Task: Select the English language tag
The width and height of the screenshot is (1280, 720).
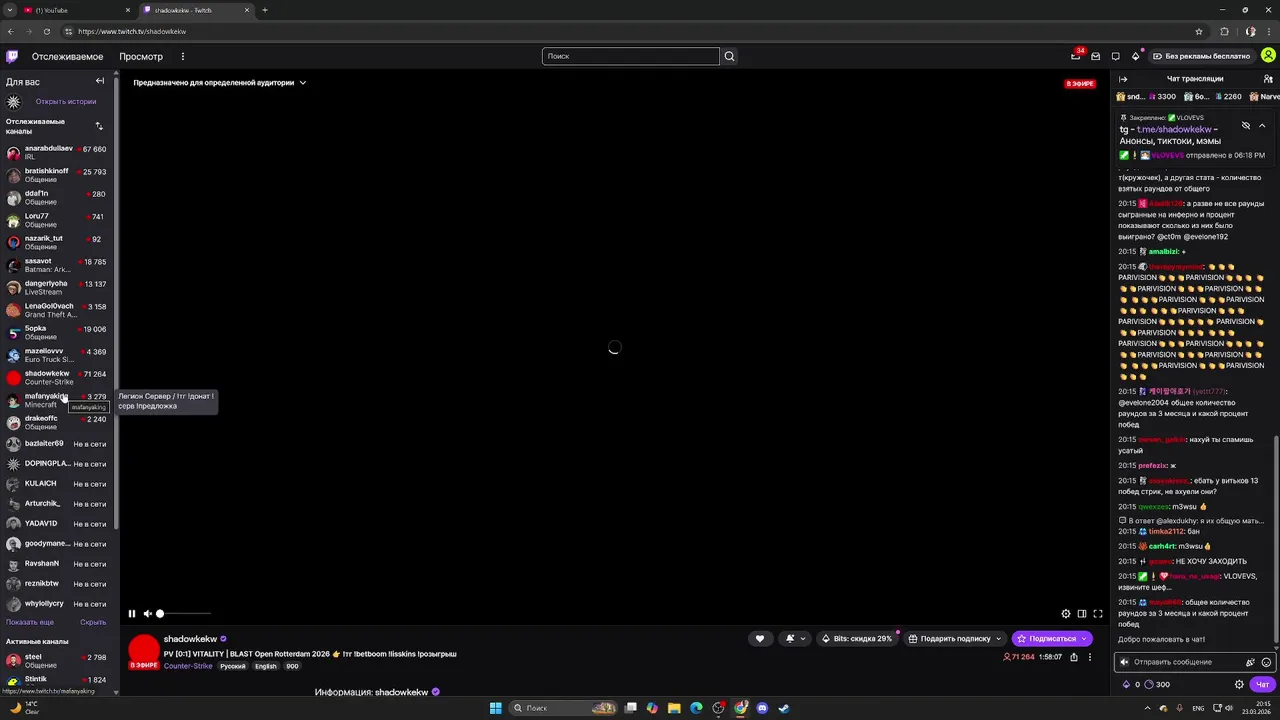Action: tap(266, 666)
